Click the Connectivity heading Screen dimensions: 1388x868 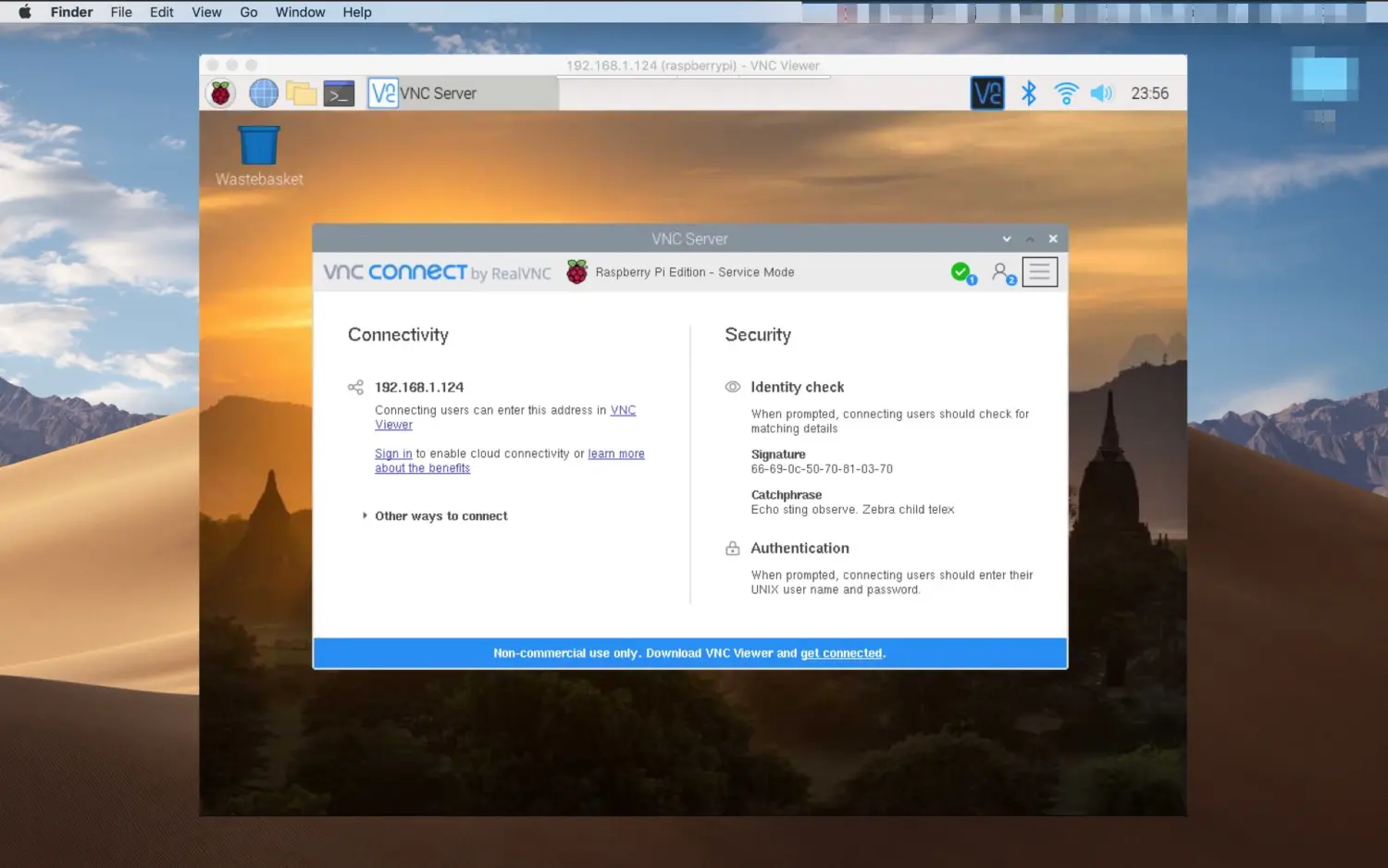pyautogui.click(x=398, y=335)
